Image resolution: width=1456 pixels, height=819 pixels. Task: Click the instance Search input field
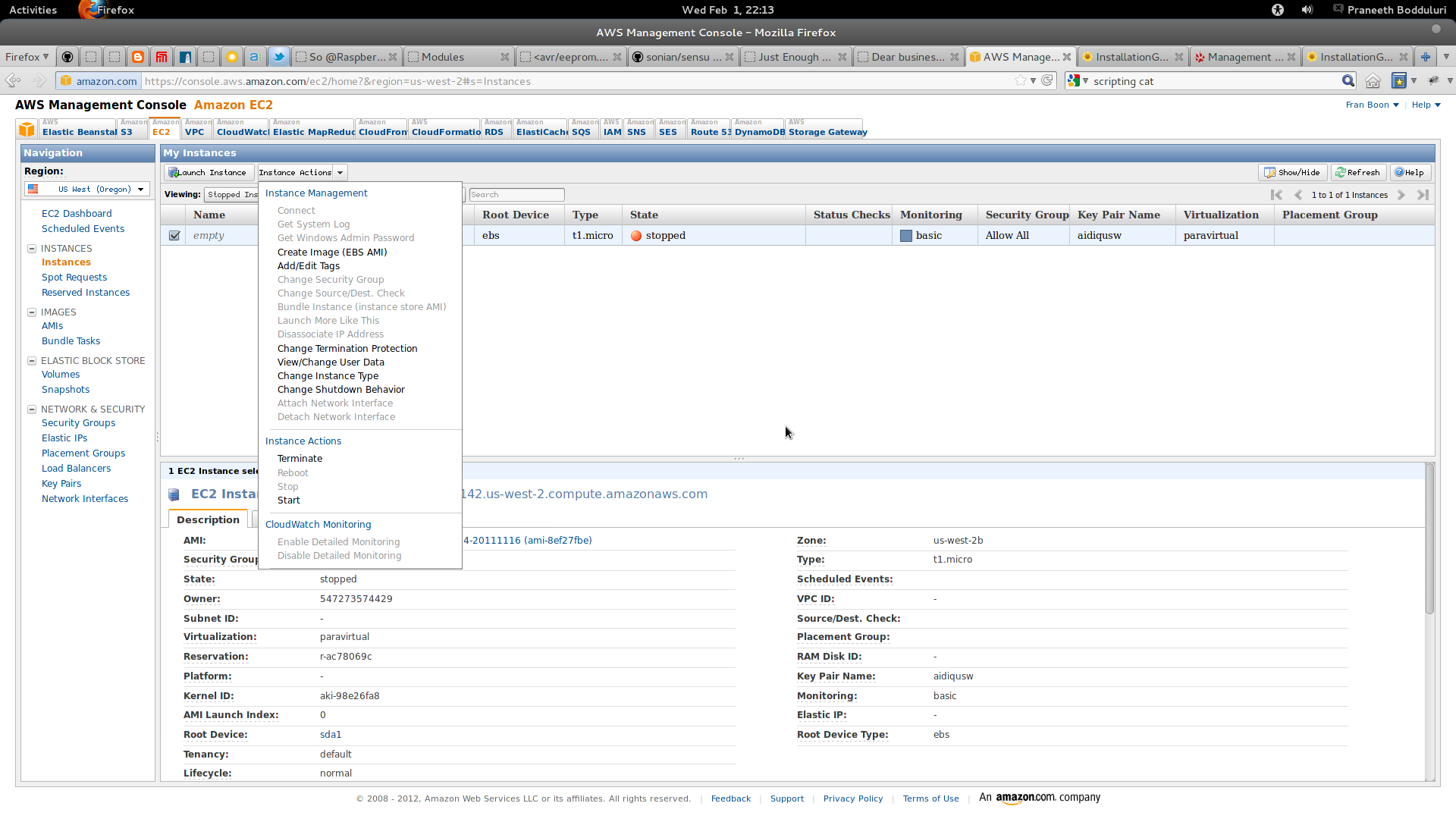point(516,195)
